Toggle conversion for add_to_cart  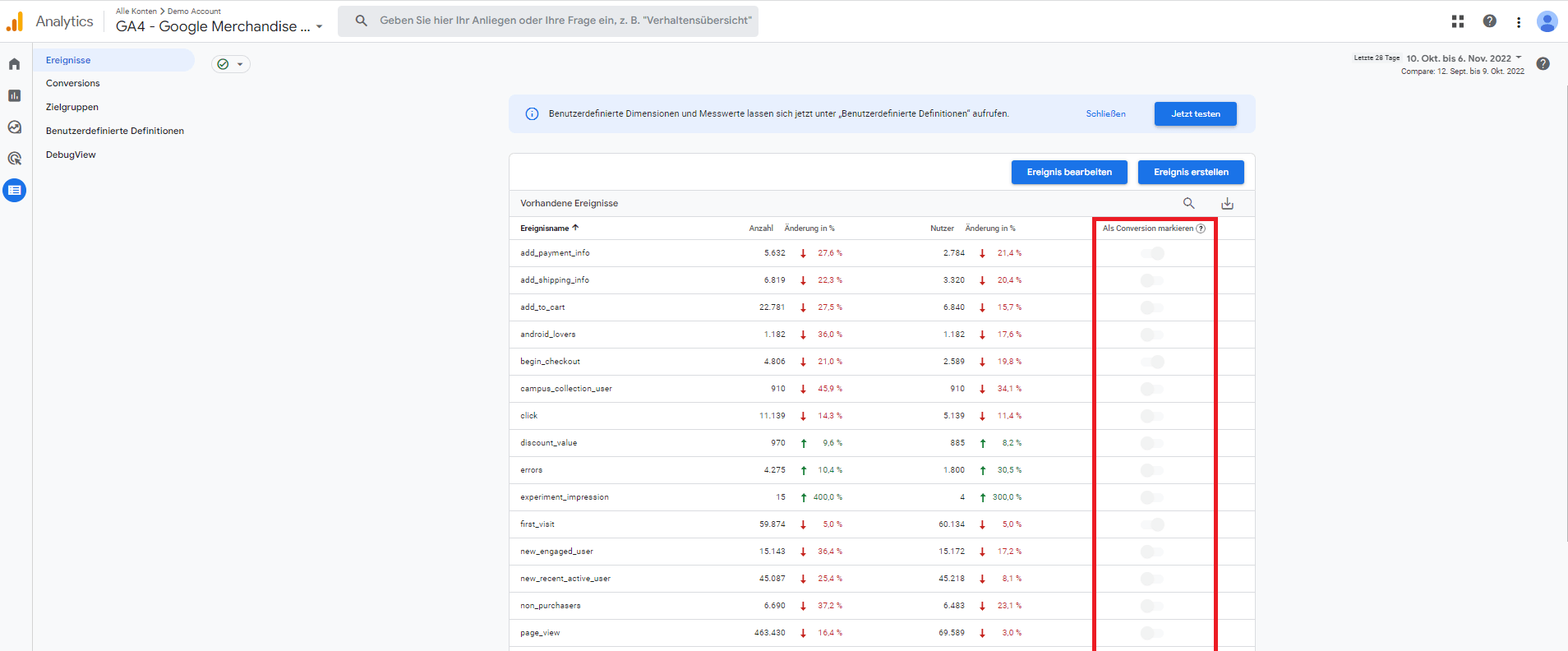(x=1152, y=307)
